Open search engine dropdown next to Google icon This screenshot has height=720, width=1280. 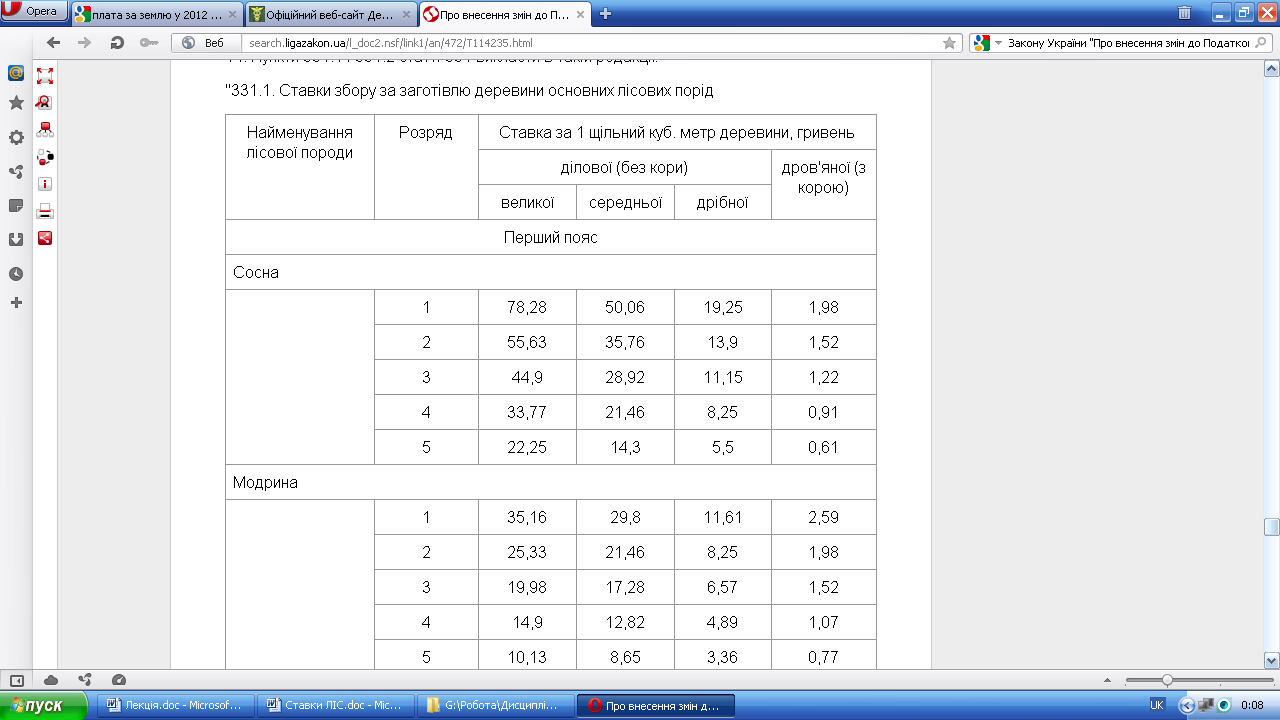(998, 43)
